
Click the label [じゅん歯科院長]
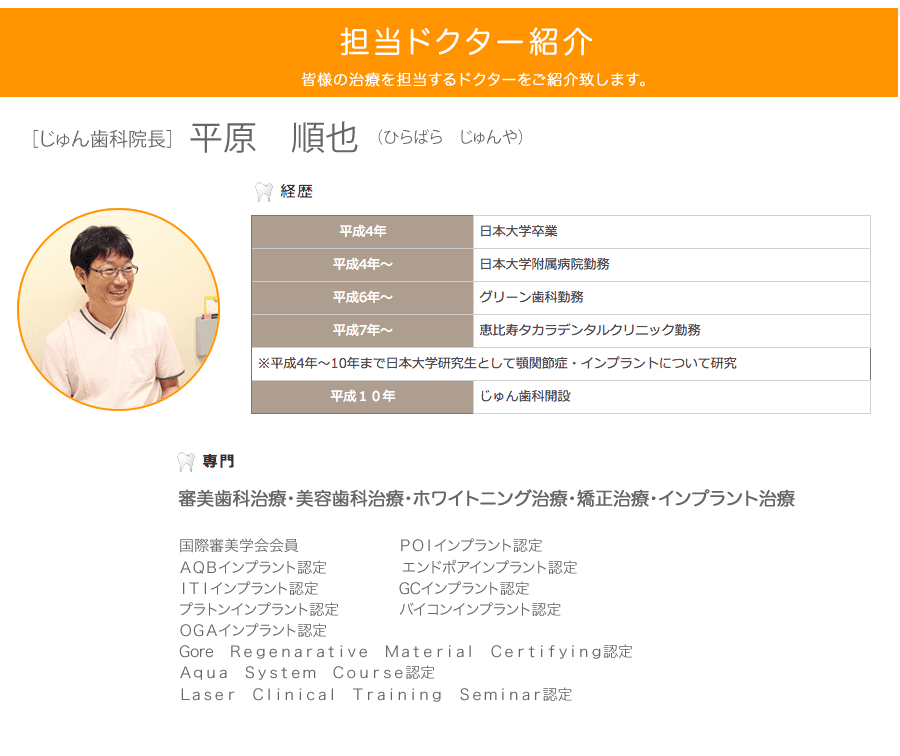tap(102, 139)
